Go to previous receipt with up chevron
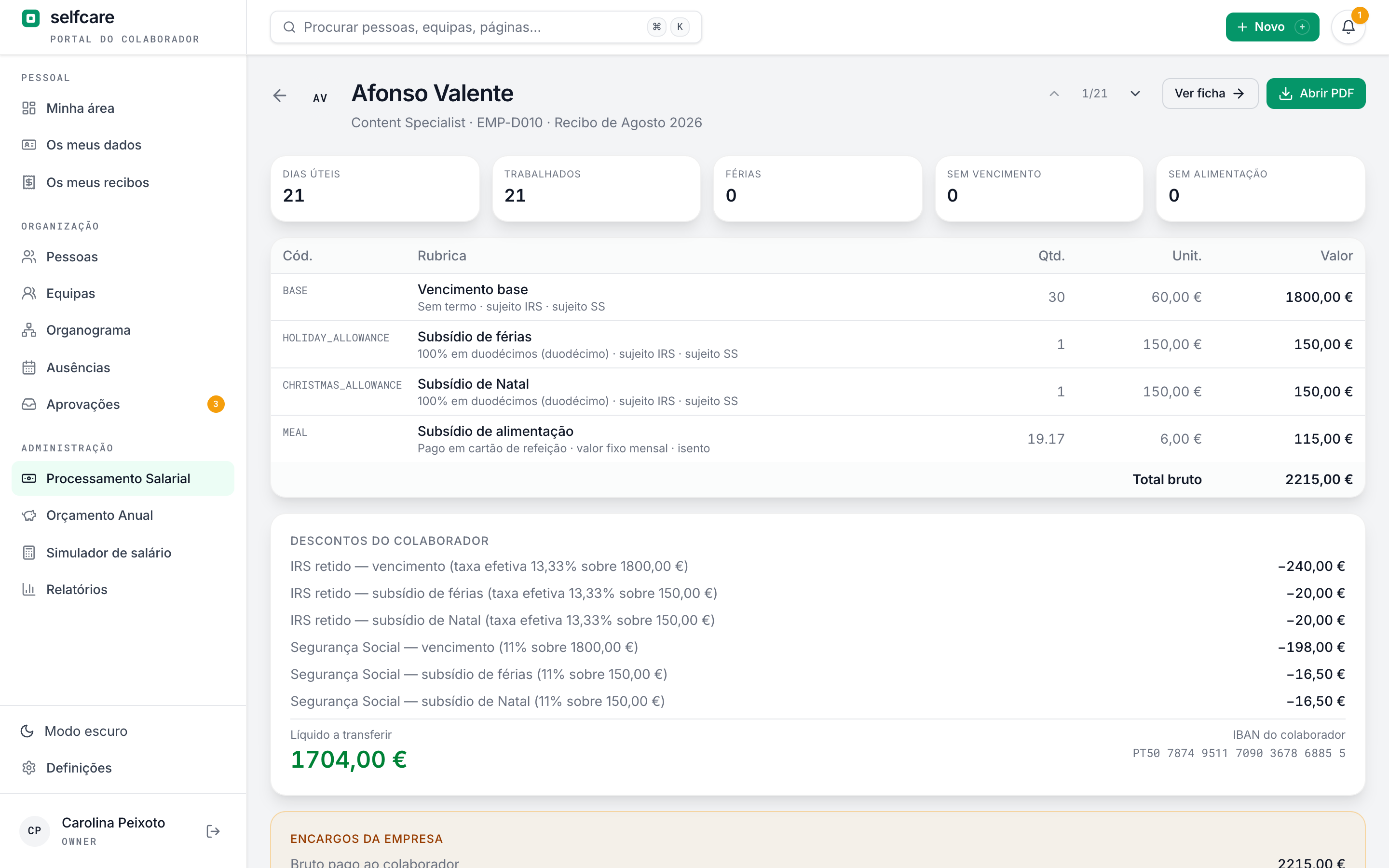Screen dimensions: 1389x868 pyautogui.click(x=1054, y=94)
